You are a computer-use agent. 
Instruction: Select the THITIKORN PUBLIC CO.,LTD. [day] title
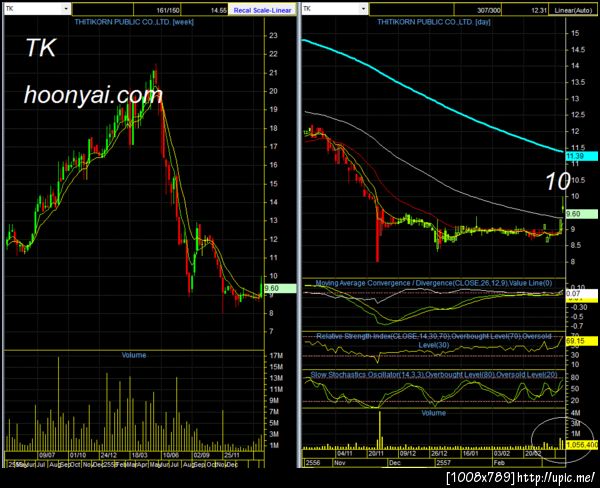click(434, 22)
